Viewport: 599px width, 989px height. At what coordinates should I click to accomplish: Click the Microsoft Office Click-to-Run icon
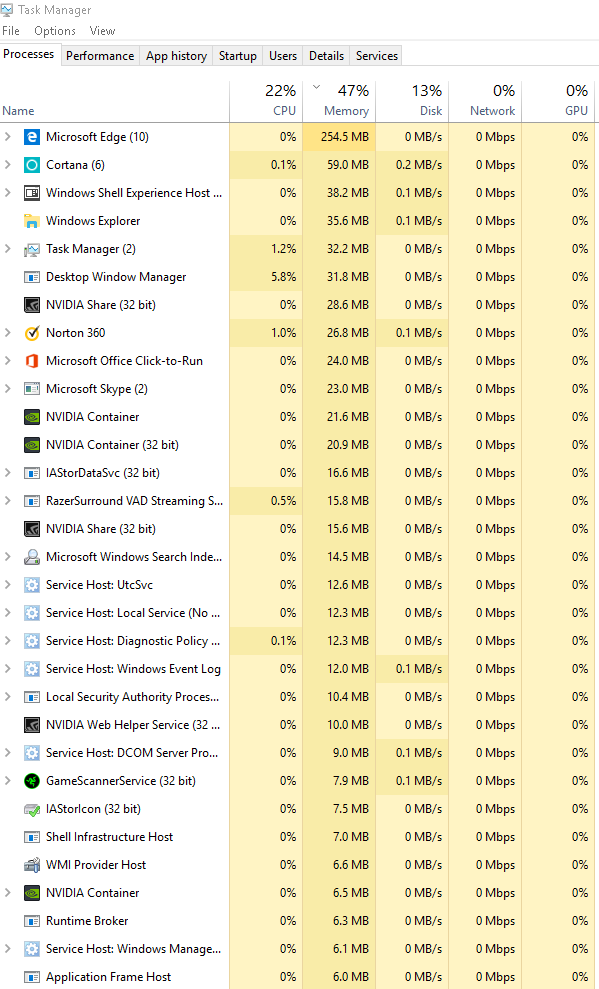tap(31, 360)
